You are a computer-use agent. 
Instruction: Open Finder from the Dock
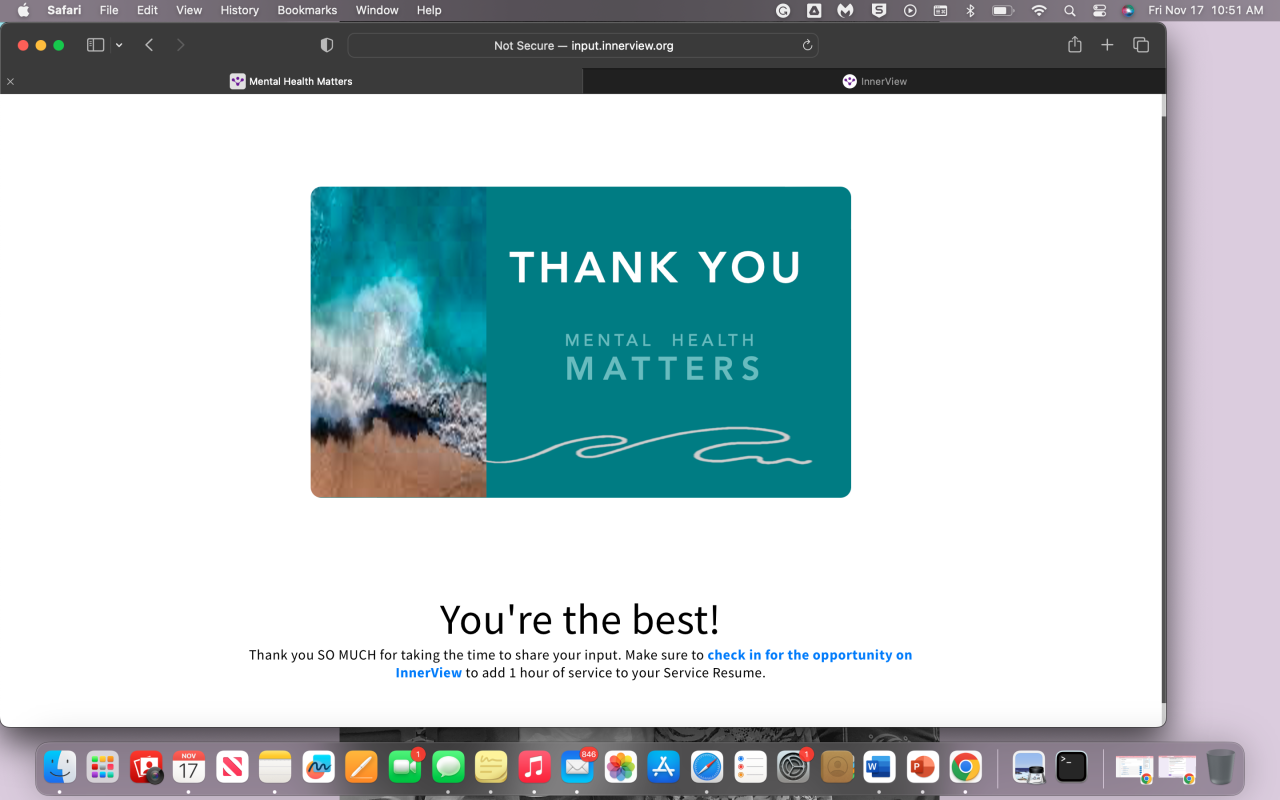coord(60,767)
